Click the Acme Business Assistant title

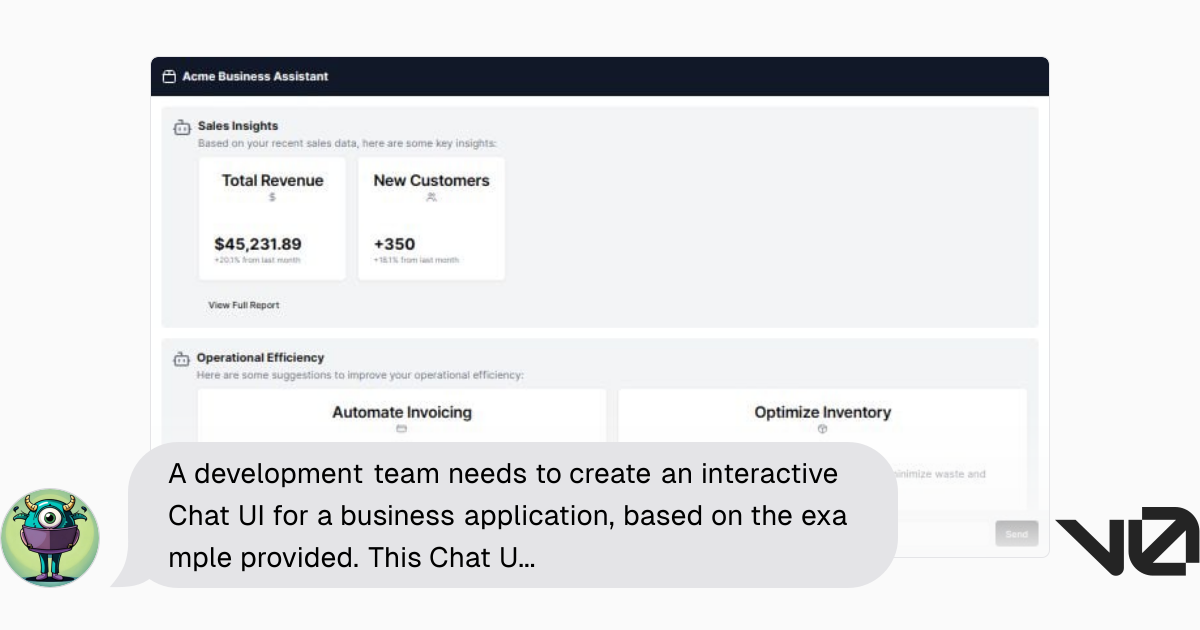coord(255,76)
